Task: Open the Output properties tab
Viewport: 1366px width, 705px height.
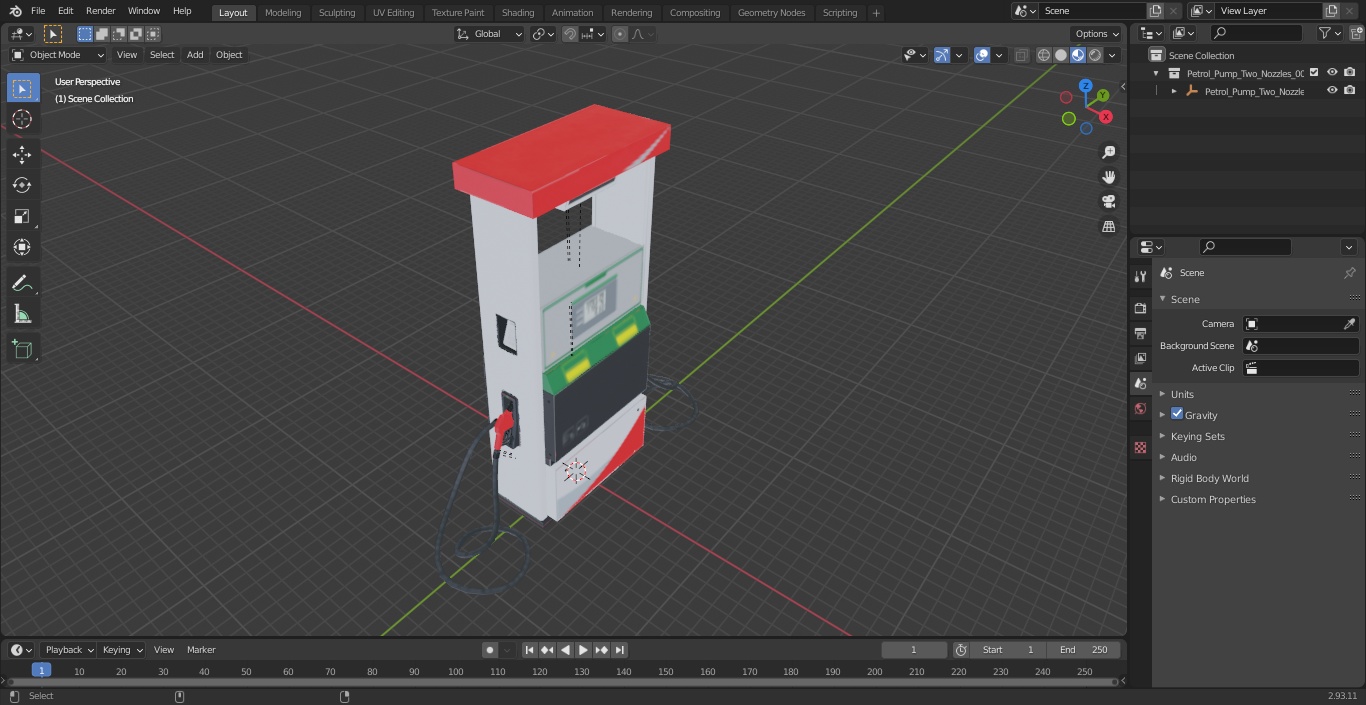Action: click(1140, 333)
